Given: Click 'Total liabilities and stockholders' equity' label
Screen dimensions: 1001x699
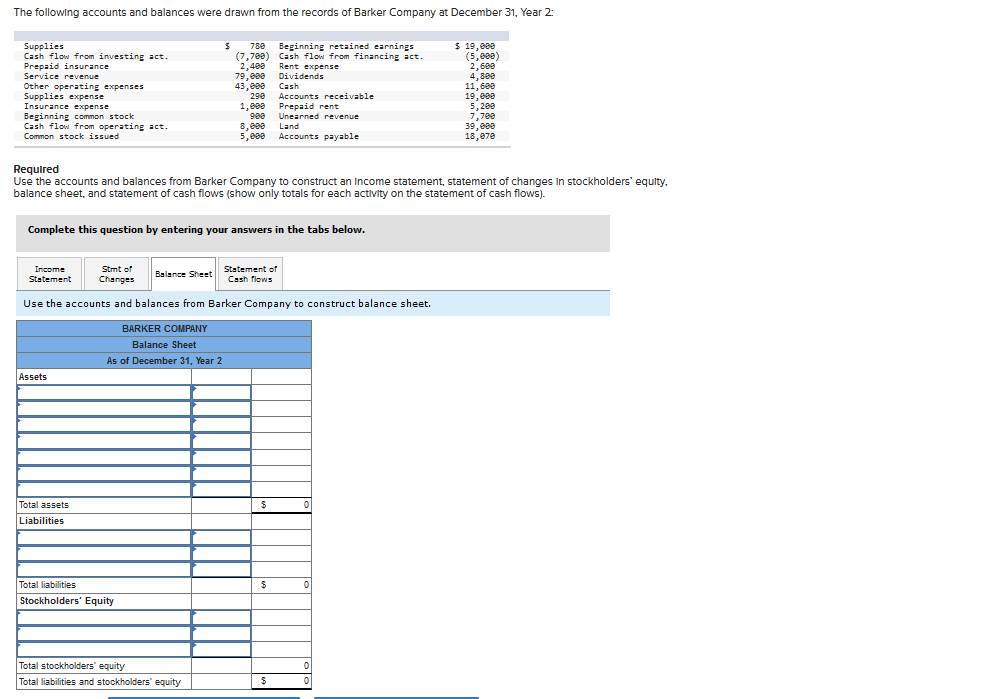Looking at the screenshot, I should [100, 682].
